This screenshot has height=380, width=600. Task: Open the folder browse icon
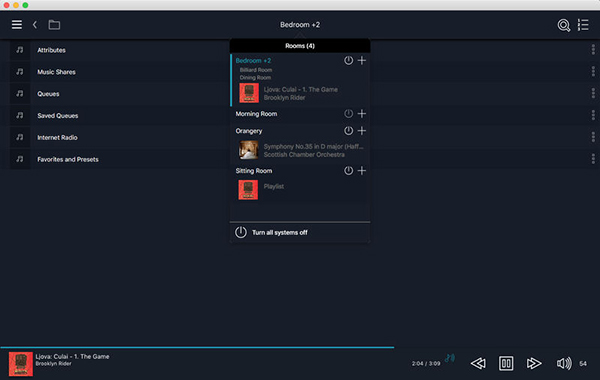tap(54, 25)
